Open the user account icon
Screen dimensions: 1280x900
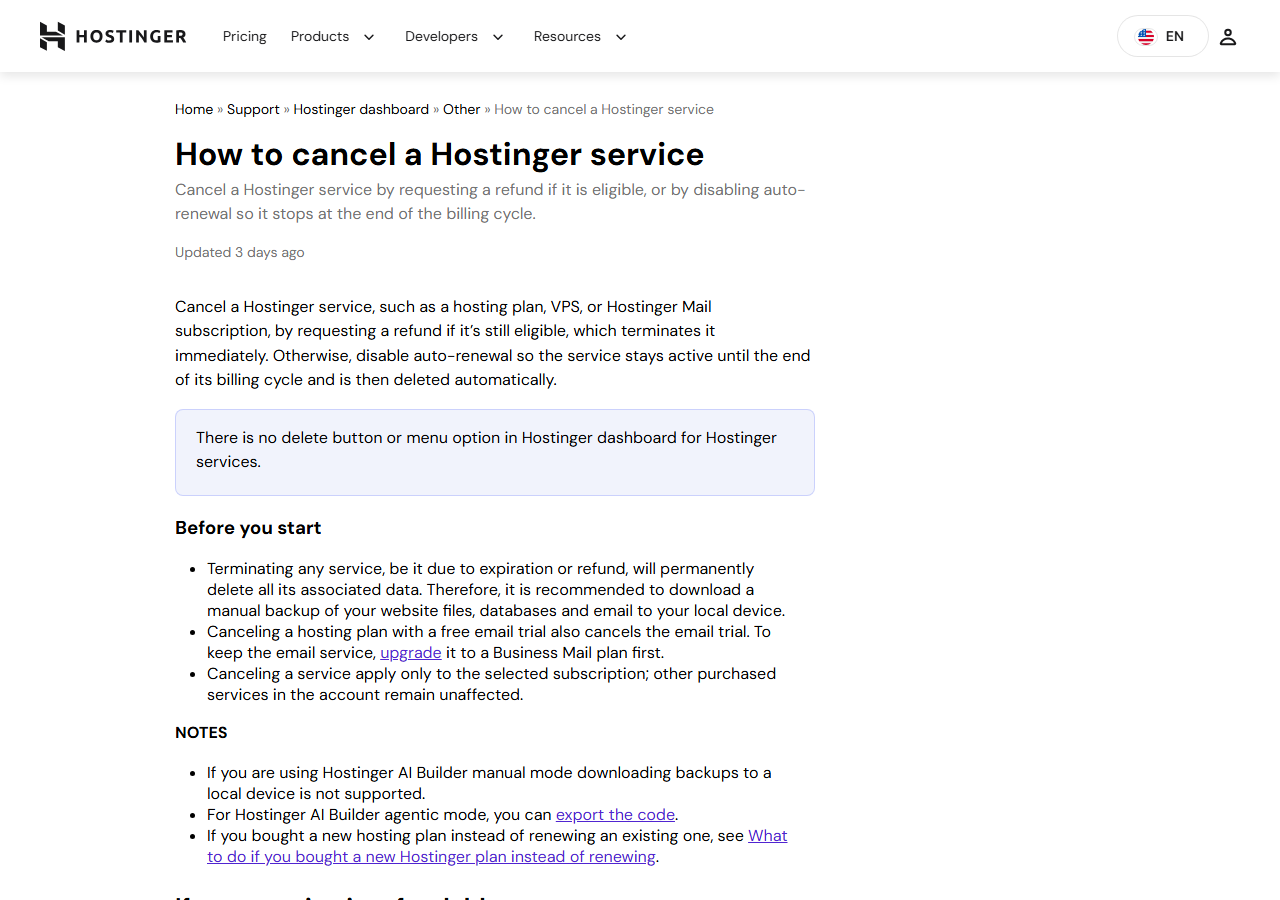tap(1228, 37)
